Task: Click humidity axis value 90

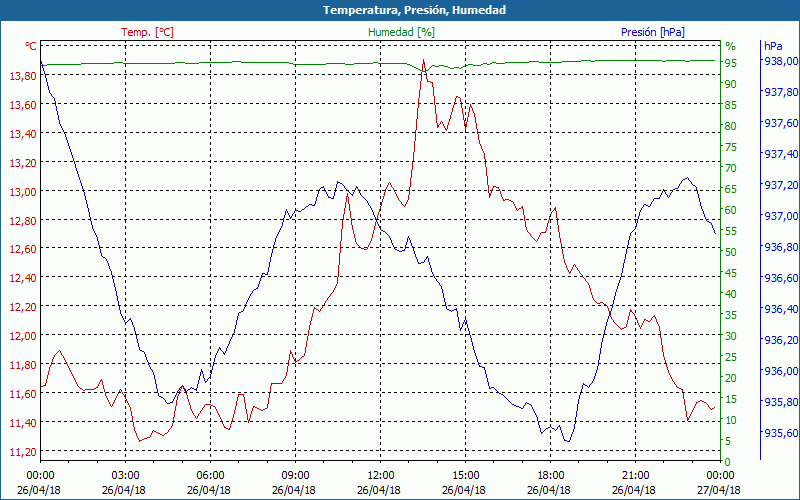Action: click(x=731, y=84)
